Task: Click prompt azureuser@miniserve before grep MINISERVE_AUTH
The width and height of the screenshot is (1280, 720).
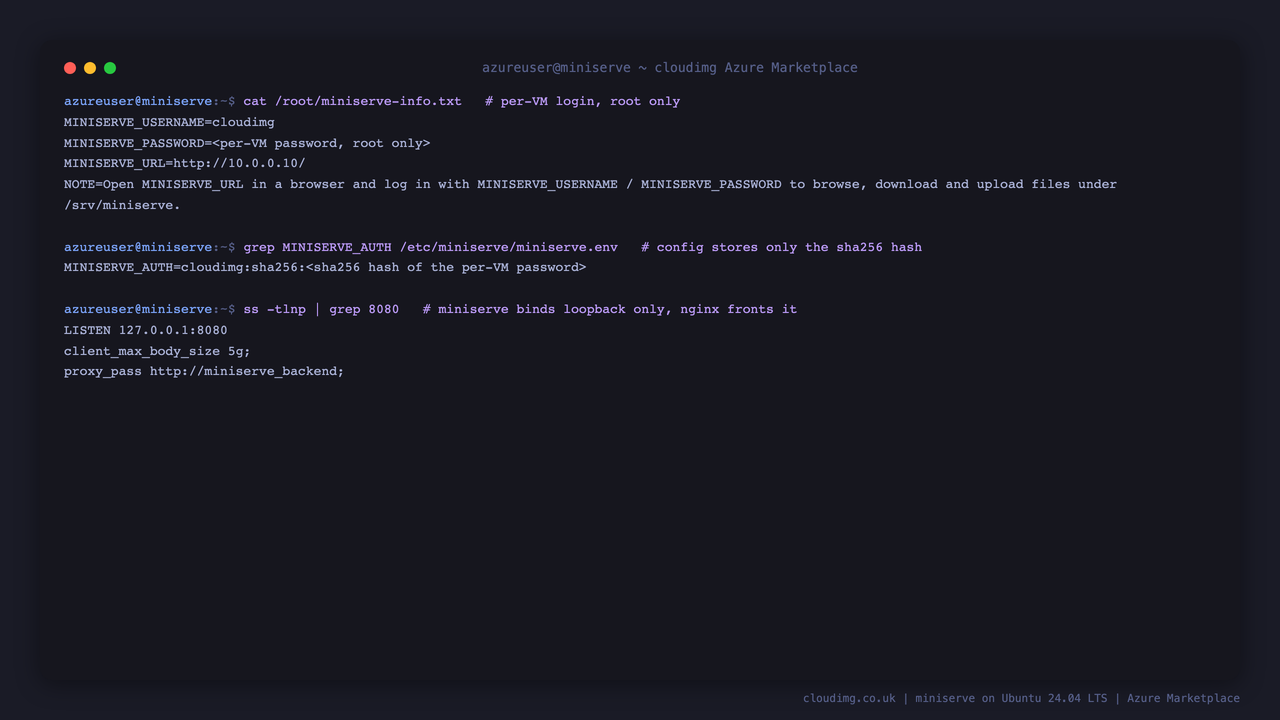Action: [138, 247]
